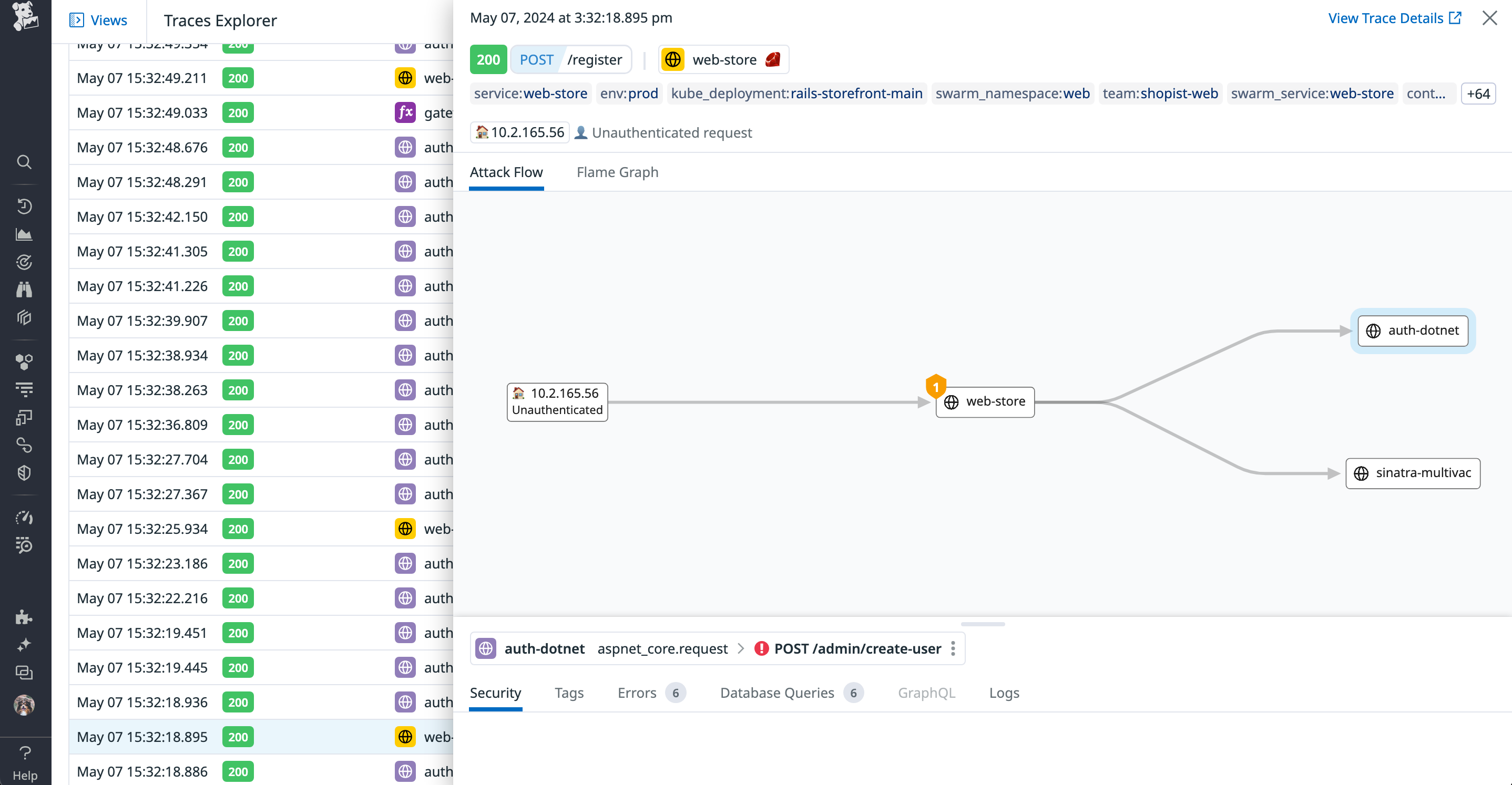Image resolution: width=1512 pixels, height=785 pixels.
Task: Open the Tags tab in span details
Action: point(569,693)
